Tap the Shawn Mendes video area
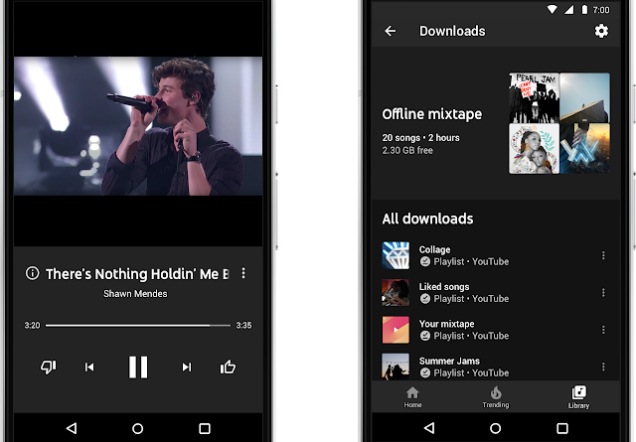The height and width of the screenshot is (442, 636). tap(138, 126)
